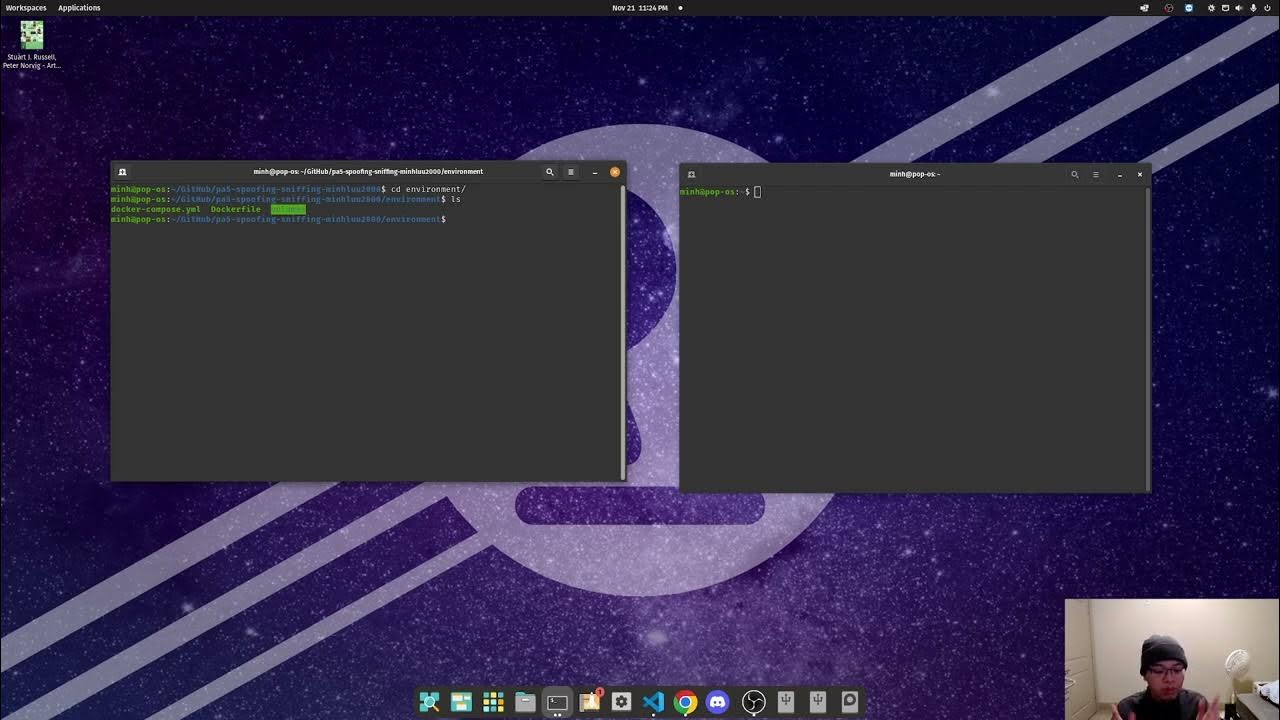This screenshot has width=1280, height=720.
Task: Click the microphone icon in top bar
Action: 1254,8
